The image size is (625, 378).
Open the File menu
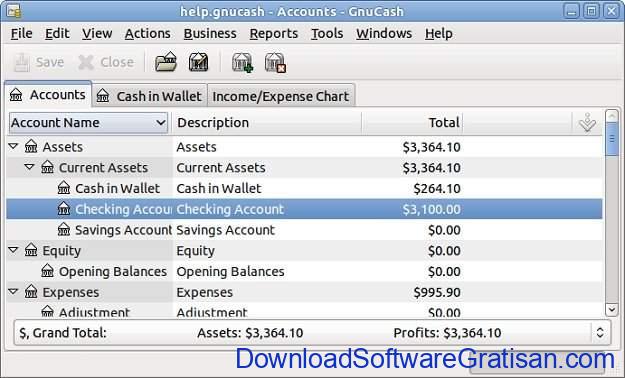click(22, 33)
